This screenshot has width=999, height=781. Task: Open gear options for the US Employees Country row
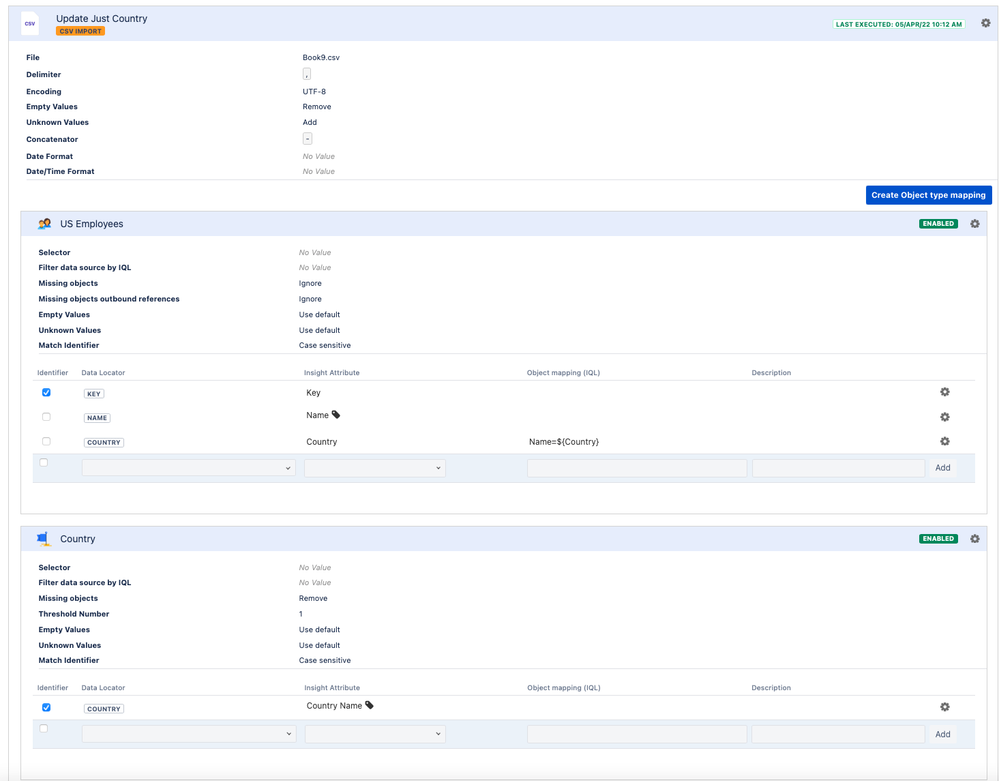point(945,441)
